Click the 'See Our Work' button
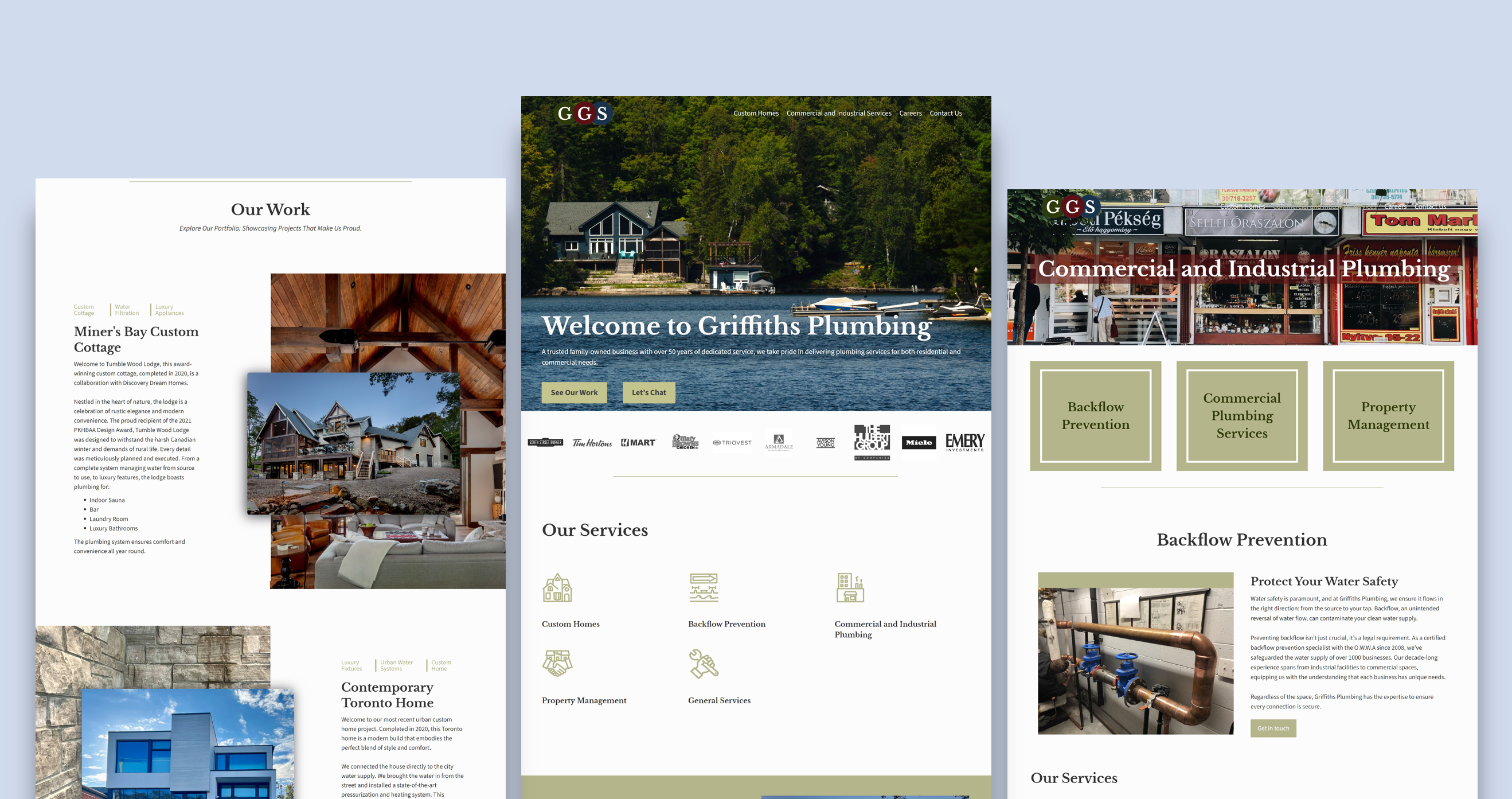The image size is (1512, 799). 575,391
